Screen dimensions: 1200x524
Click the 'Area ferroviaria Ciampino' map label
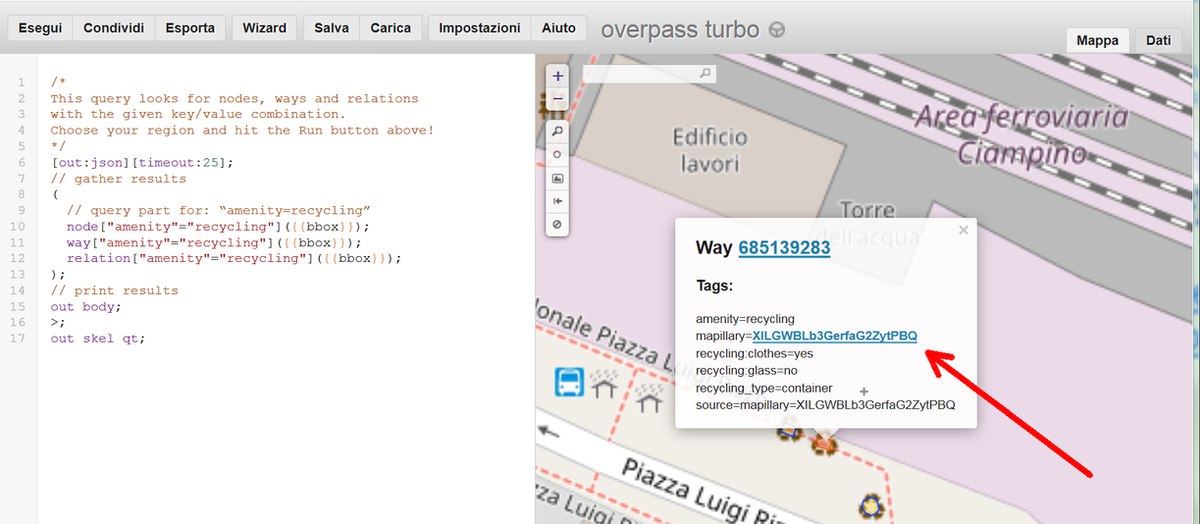[x=1022, y=135]
